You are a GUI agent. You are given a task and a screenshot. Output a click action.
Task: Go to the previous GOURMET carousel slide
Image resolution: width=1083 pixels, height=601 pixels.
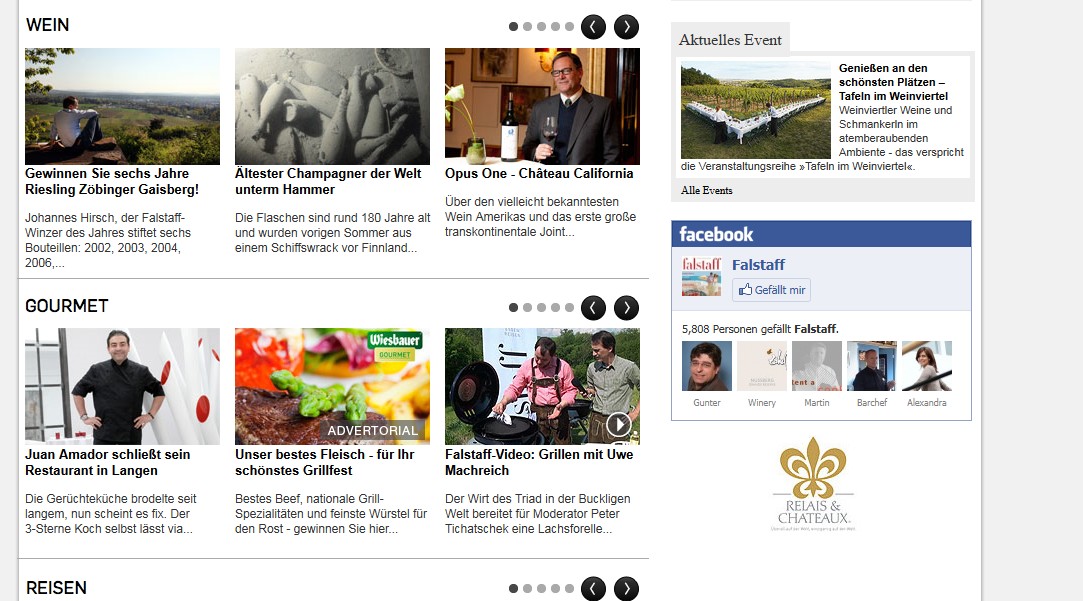[593, 307]
